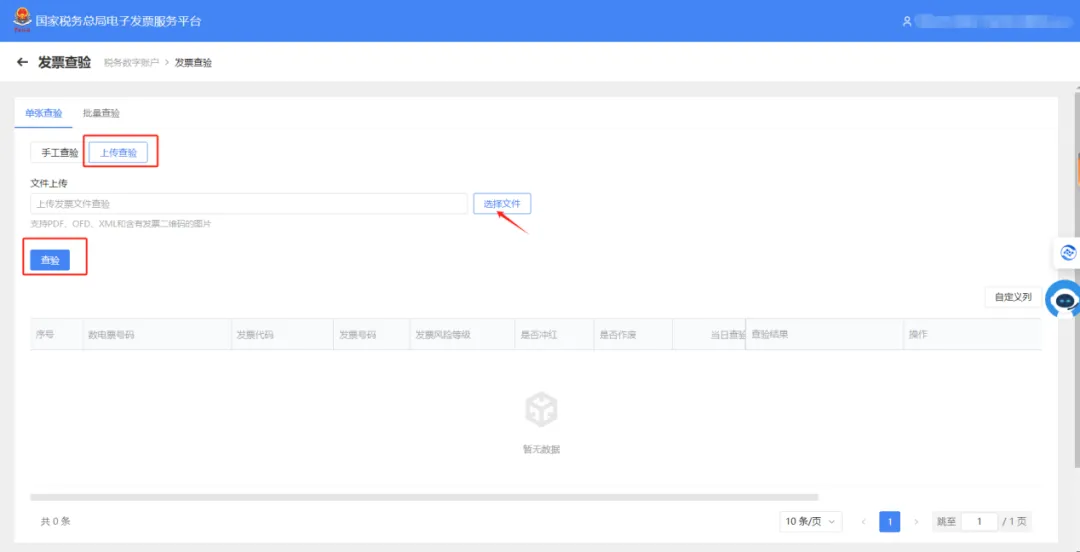Switch to the 单张查验 tab
This screenshot has width=1080, height=552.
pos(43,114)
